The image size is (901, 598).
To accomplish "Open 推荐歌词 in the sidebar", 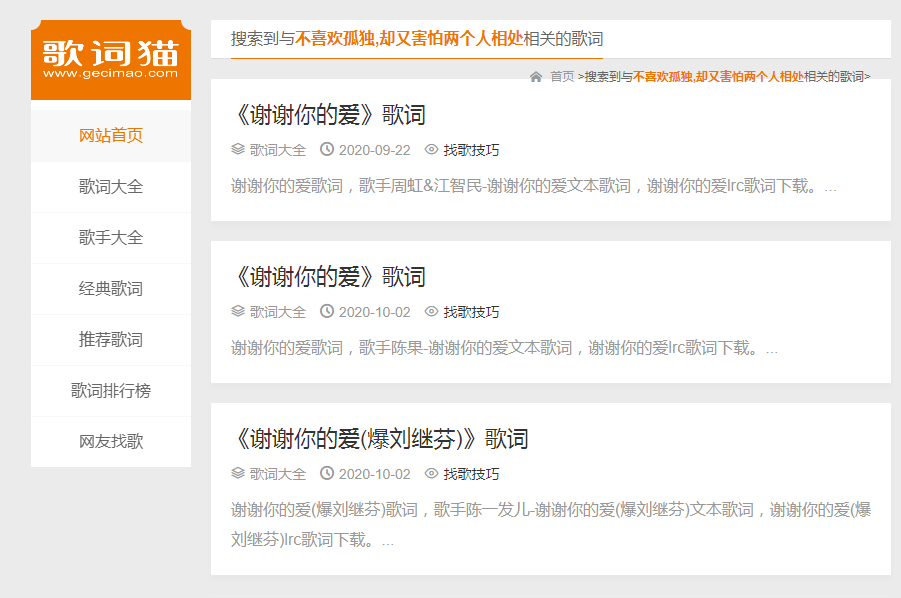I will pos(111,340).
